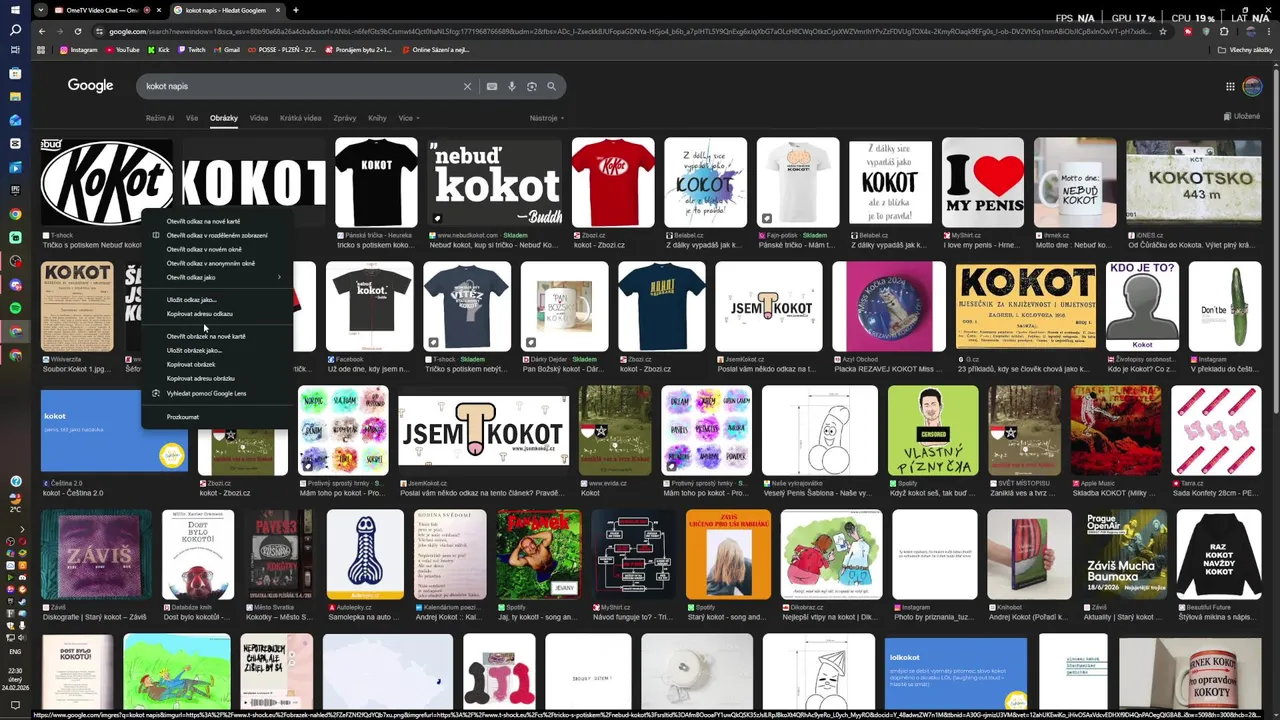Image resolution: width=1280 pixels, height=720 pixels.
Task: Open the Prague OpenAir Záviš Mucha thumbnail
Action: [x=1125, y=555]
